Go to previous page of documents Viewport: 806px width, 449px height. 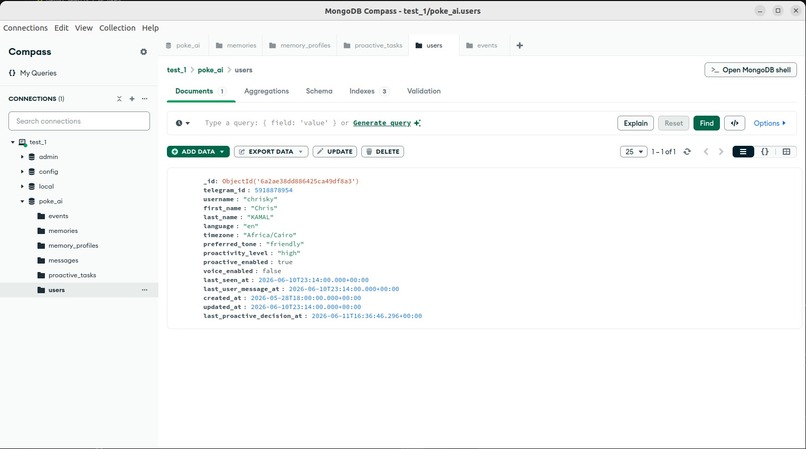(x=706, y=152)
